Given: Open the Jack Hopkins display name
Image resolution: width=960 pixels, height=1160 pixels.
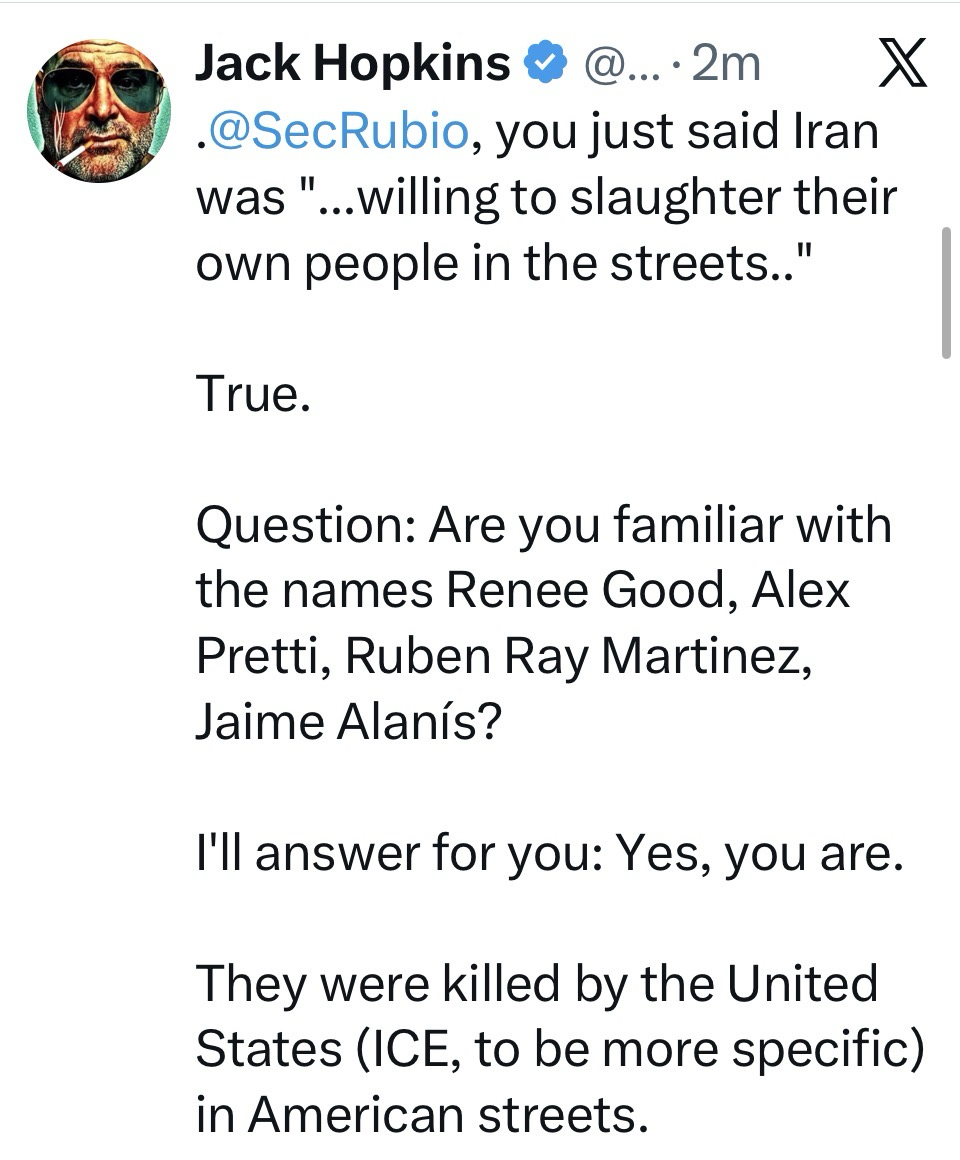Looking at the screenshot, I should click(352, 65).
